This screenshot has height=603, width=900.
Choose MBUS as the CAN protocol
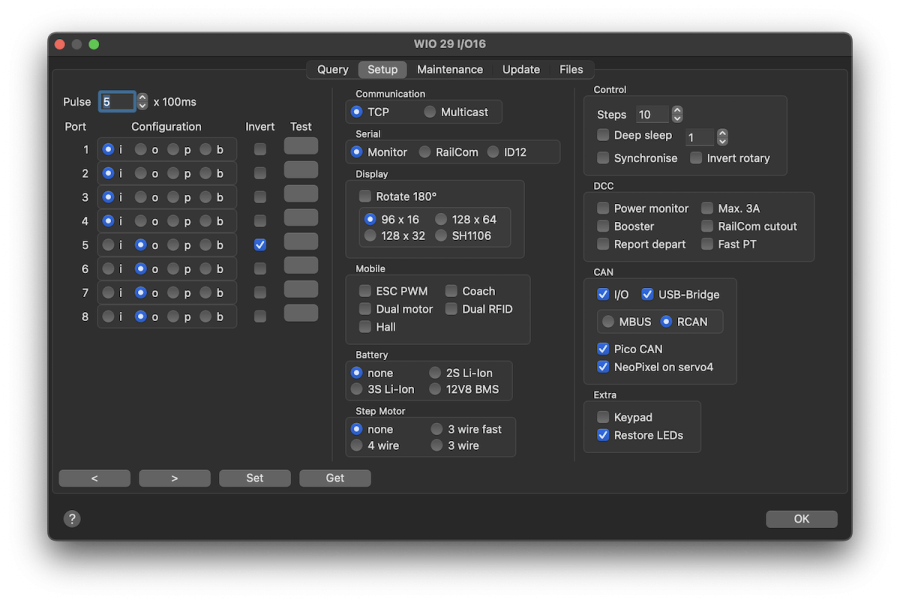pyautogui.click(x=608, y=322)
